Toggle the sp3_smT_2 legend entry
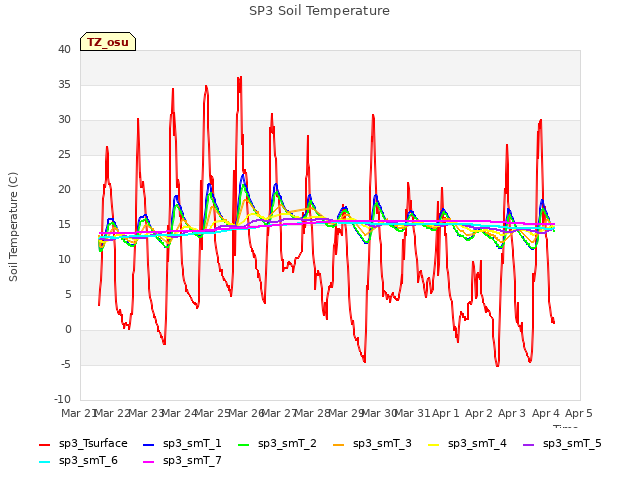The width and height of the screenshot is (640, 480). [277, 444]
